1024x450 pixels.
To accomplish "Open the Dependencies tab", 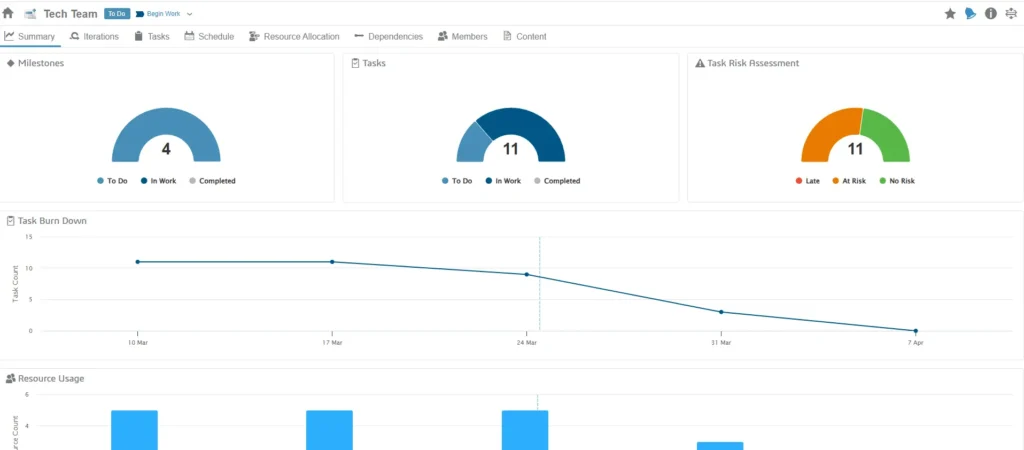I will 388,36.
